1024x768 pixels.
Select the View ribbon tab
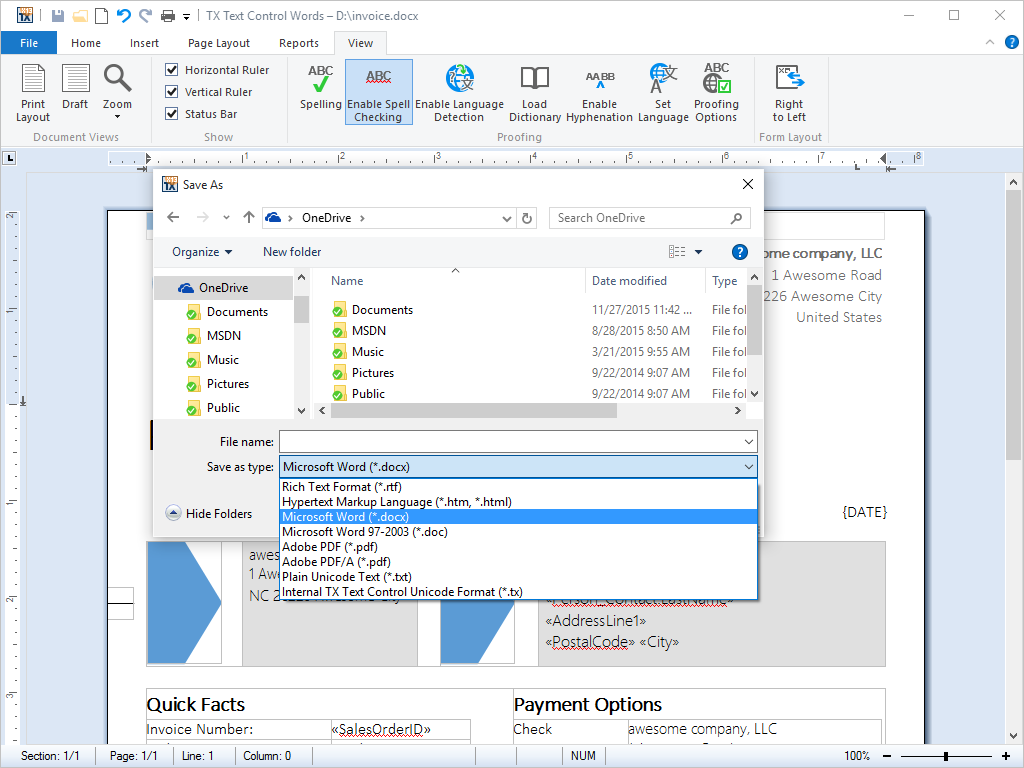(360, 43)
